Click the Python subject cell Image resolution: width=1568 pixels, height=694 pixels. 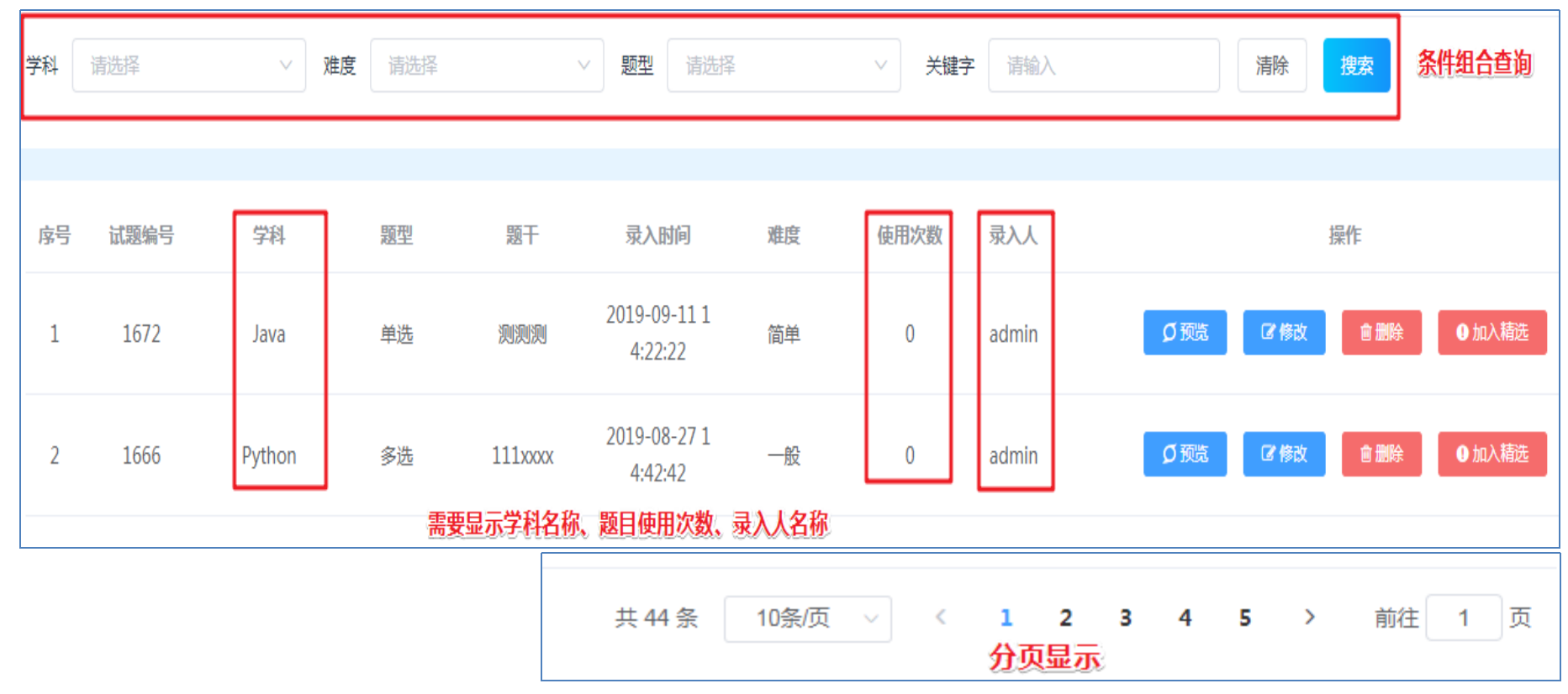point(269,456)
